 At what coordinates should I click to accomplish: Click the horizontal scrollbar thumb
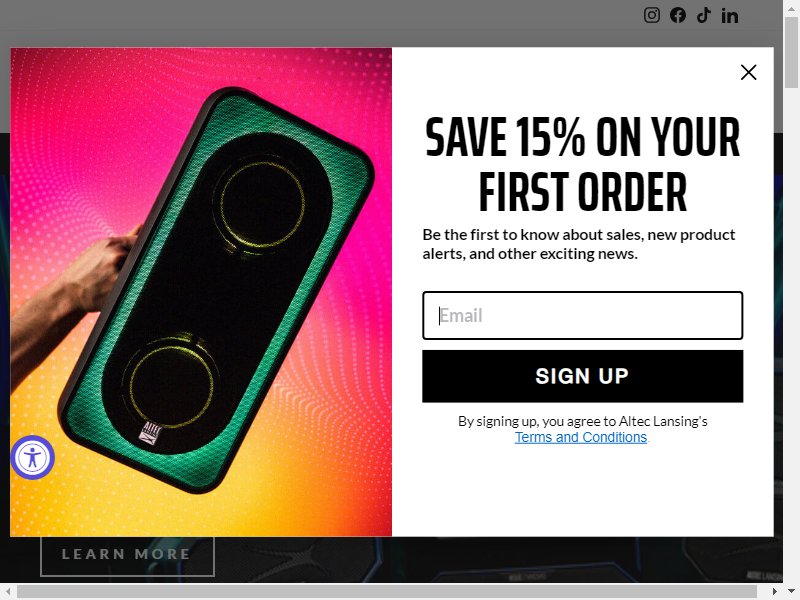coord(387,592)
